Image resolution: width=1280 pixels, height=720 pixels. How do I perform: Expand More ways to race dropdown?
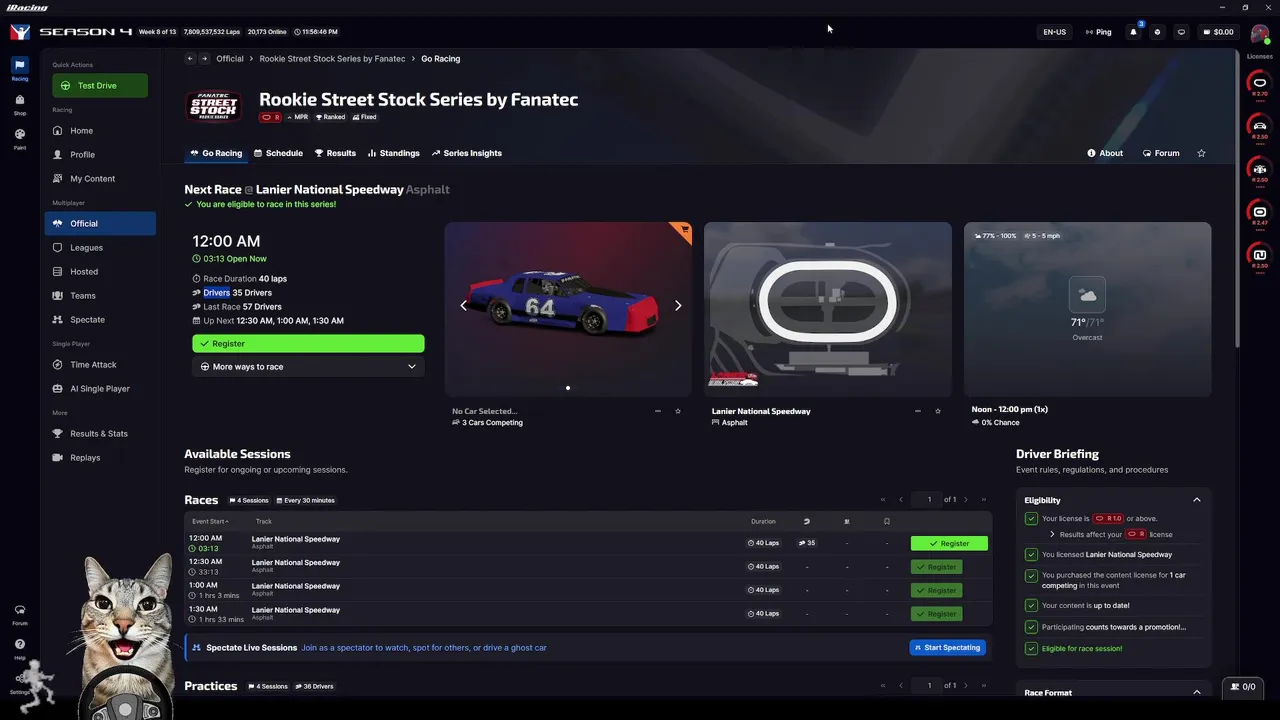point(308,367)
